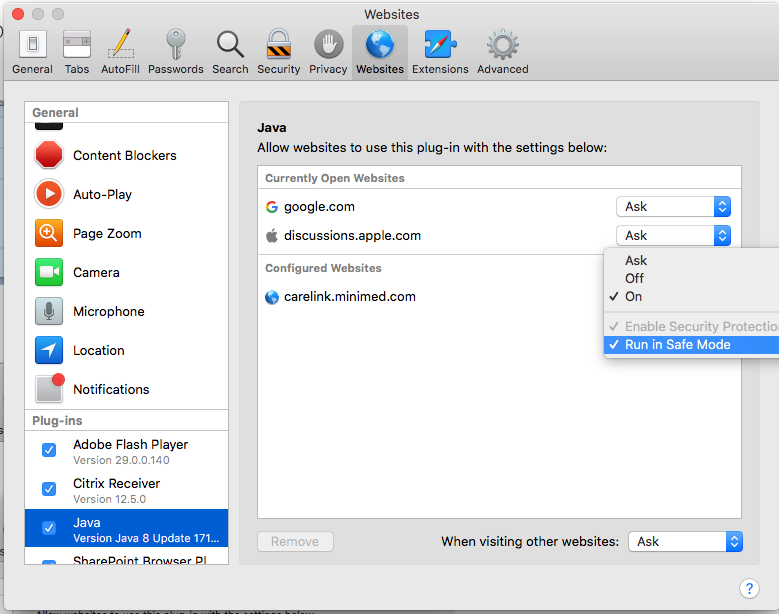
Task: Select the Content Blockers stop-sign icon
Action: (49, 155)
